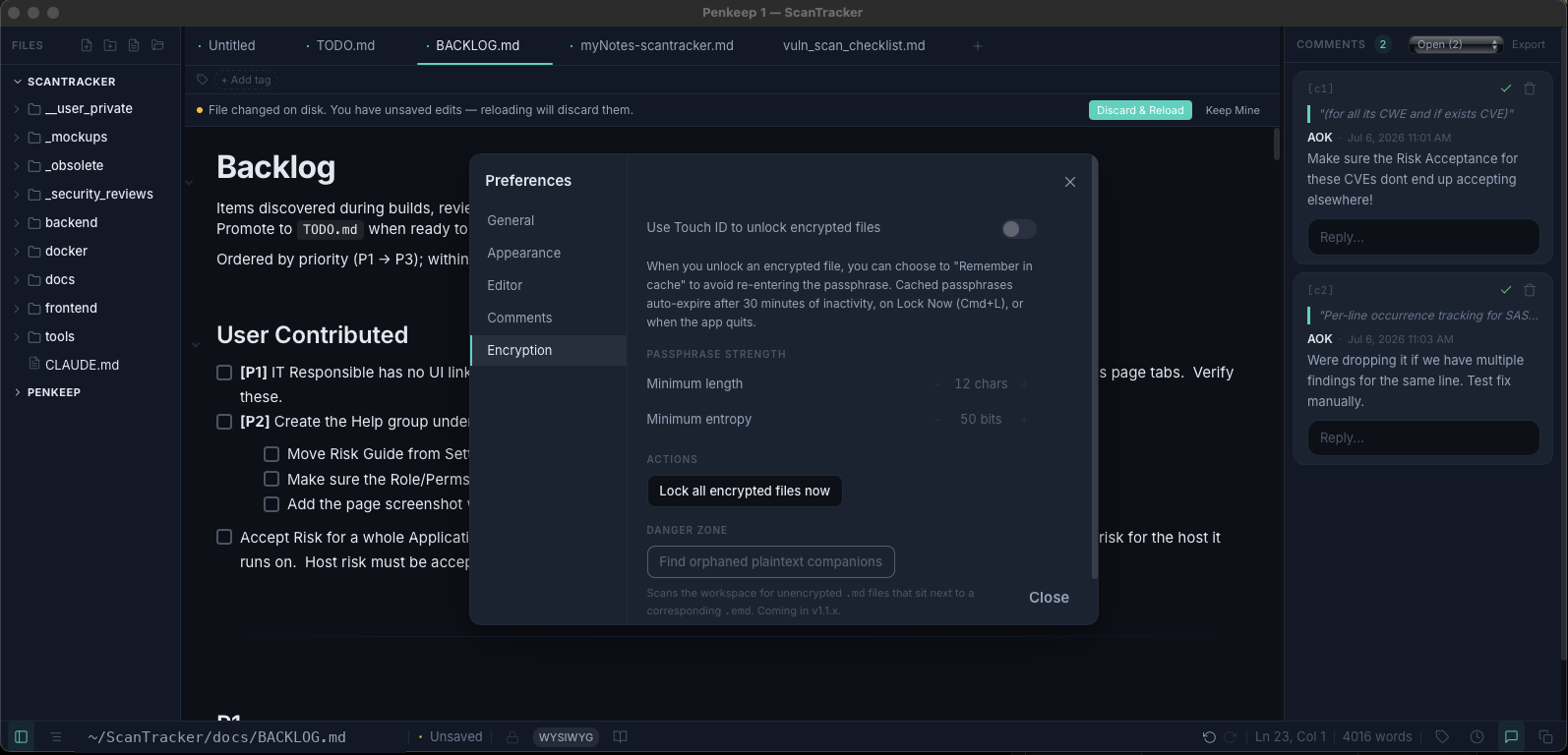Click the redo icon in status bar

tap(1230, 736)
